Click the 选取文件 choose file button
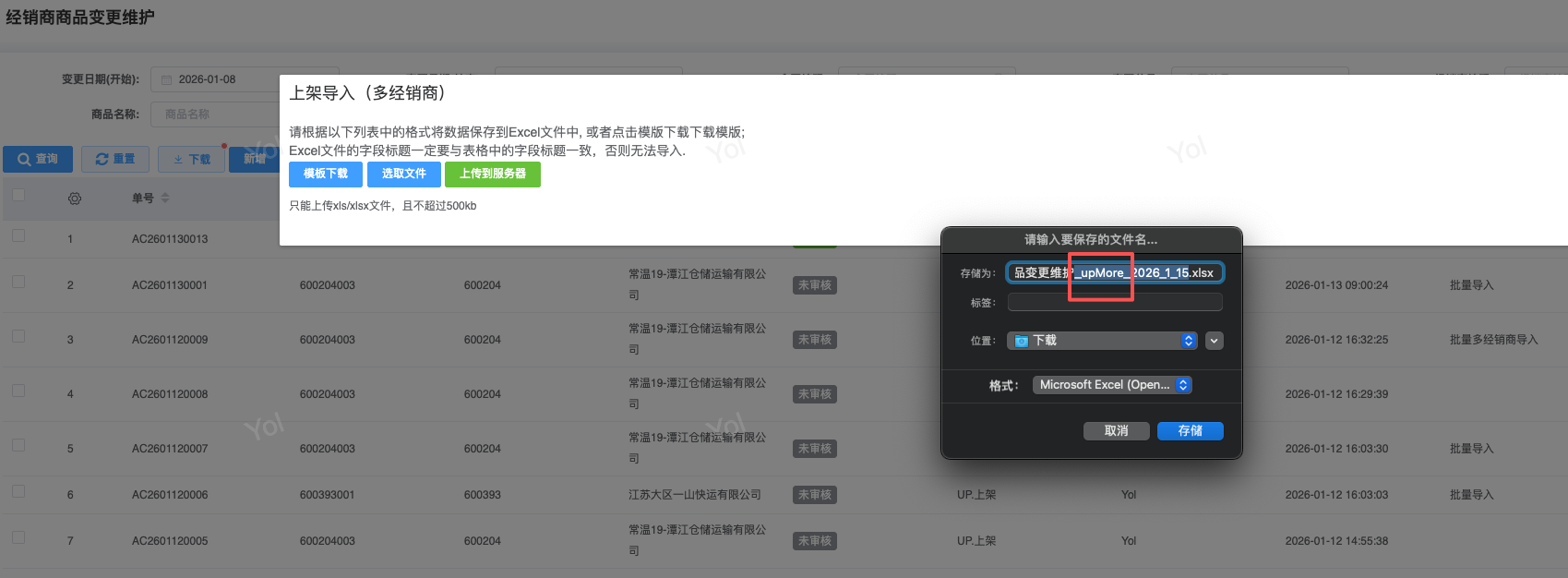This screenshot has width=1568, height=578. click(404, 174)
